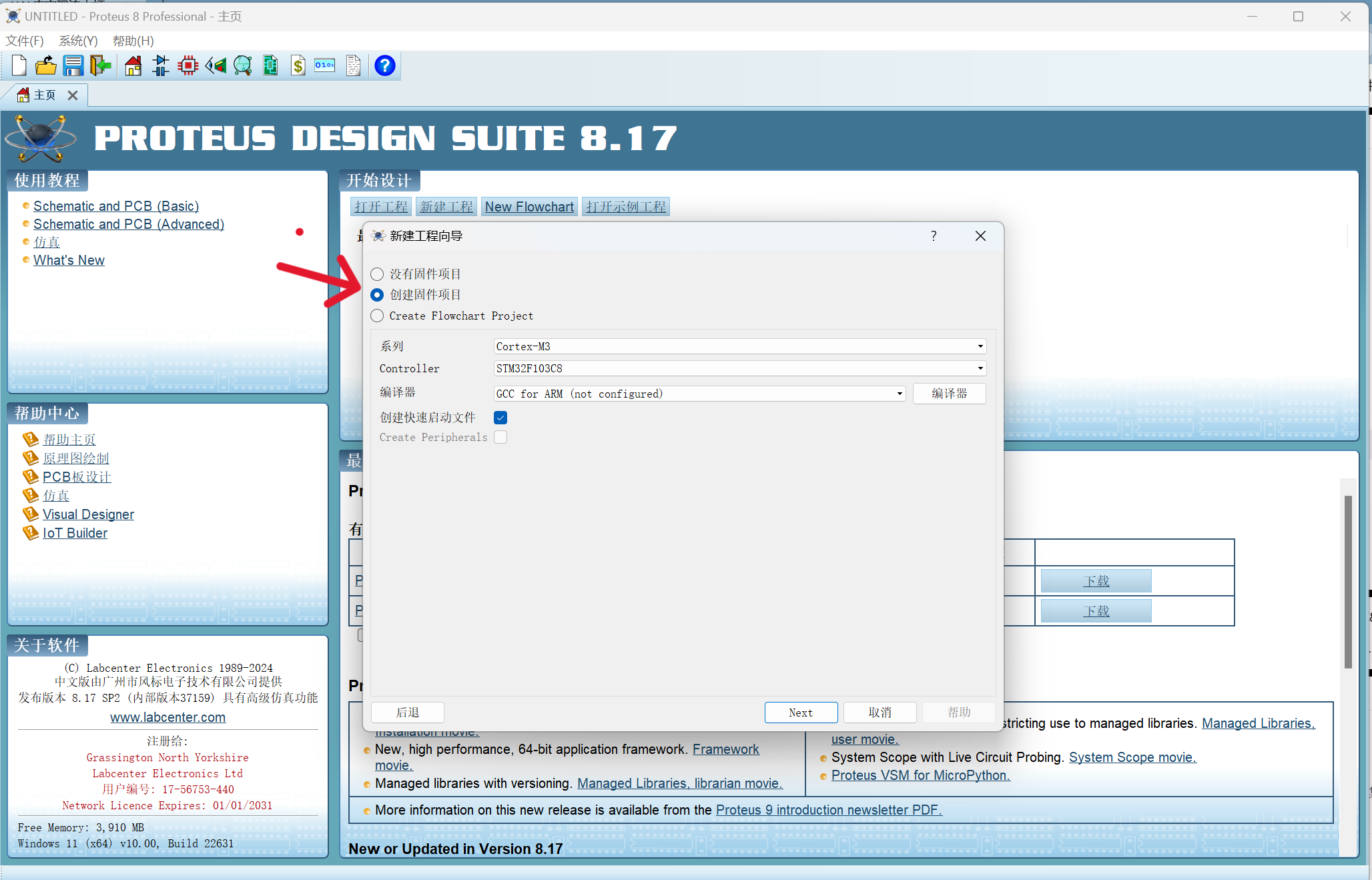Click the 帮助 button at wizard bottom
The height and width of the screenshot is (880, 1372).
point(959,713)
